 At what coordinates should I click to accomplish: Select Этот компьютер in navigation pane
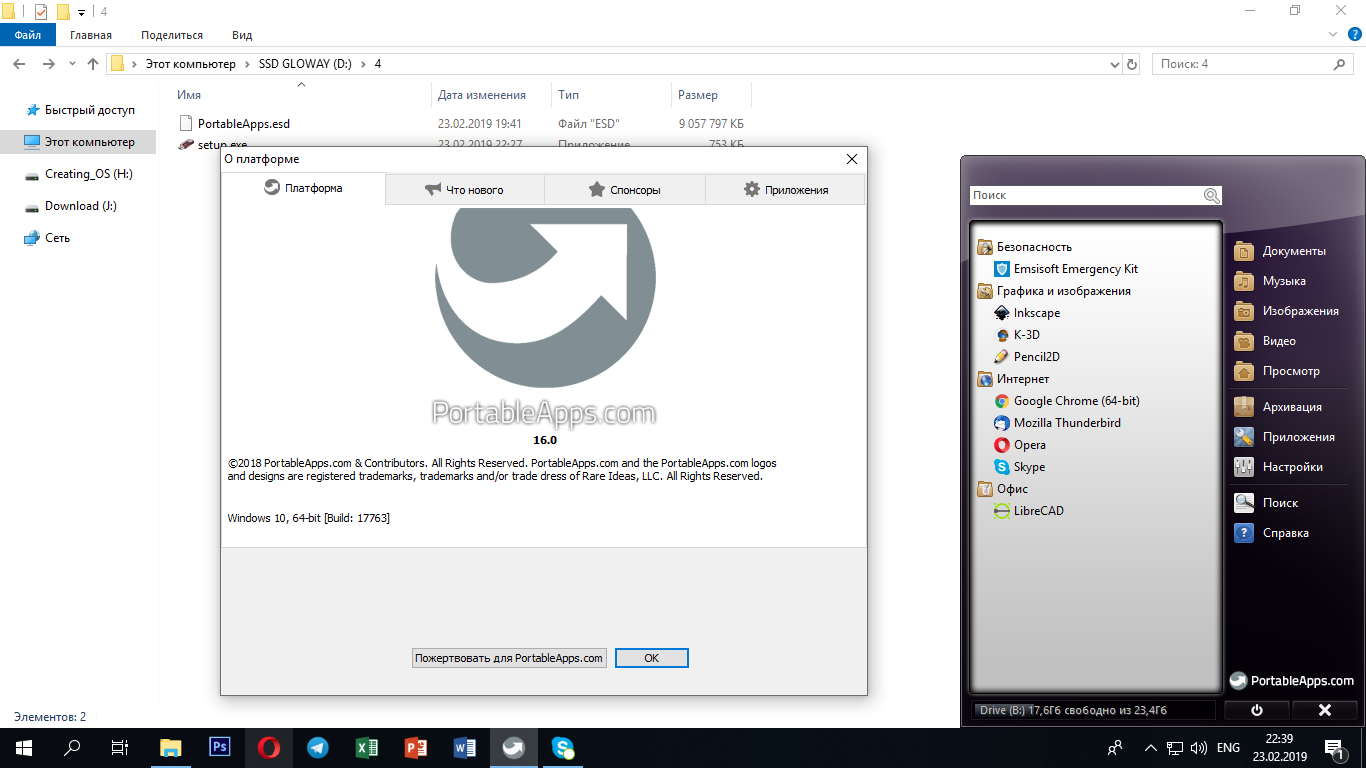[79, 142]
